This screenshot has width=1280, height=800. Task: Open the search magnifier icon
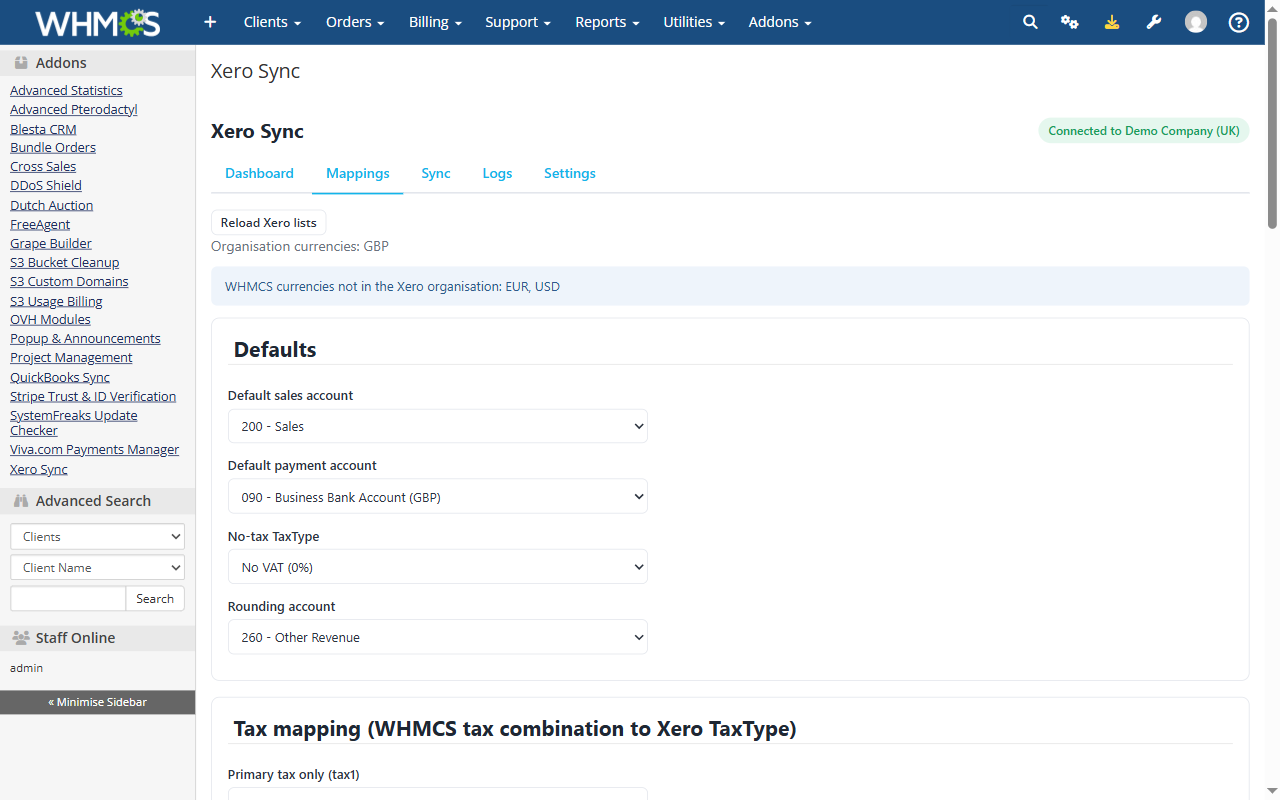coord(1030,22)
